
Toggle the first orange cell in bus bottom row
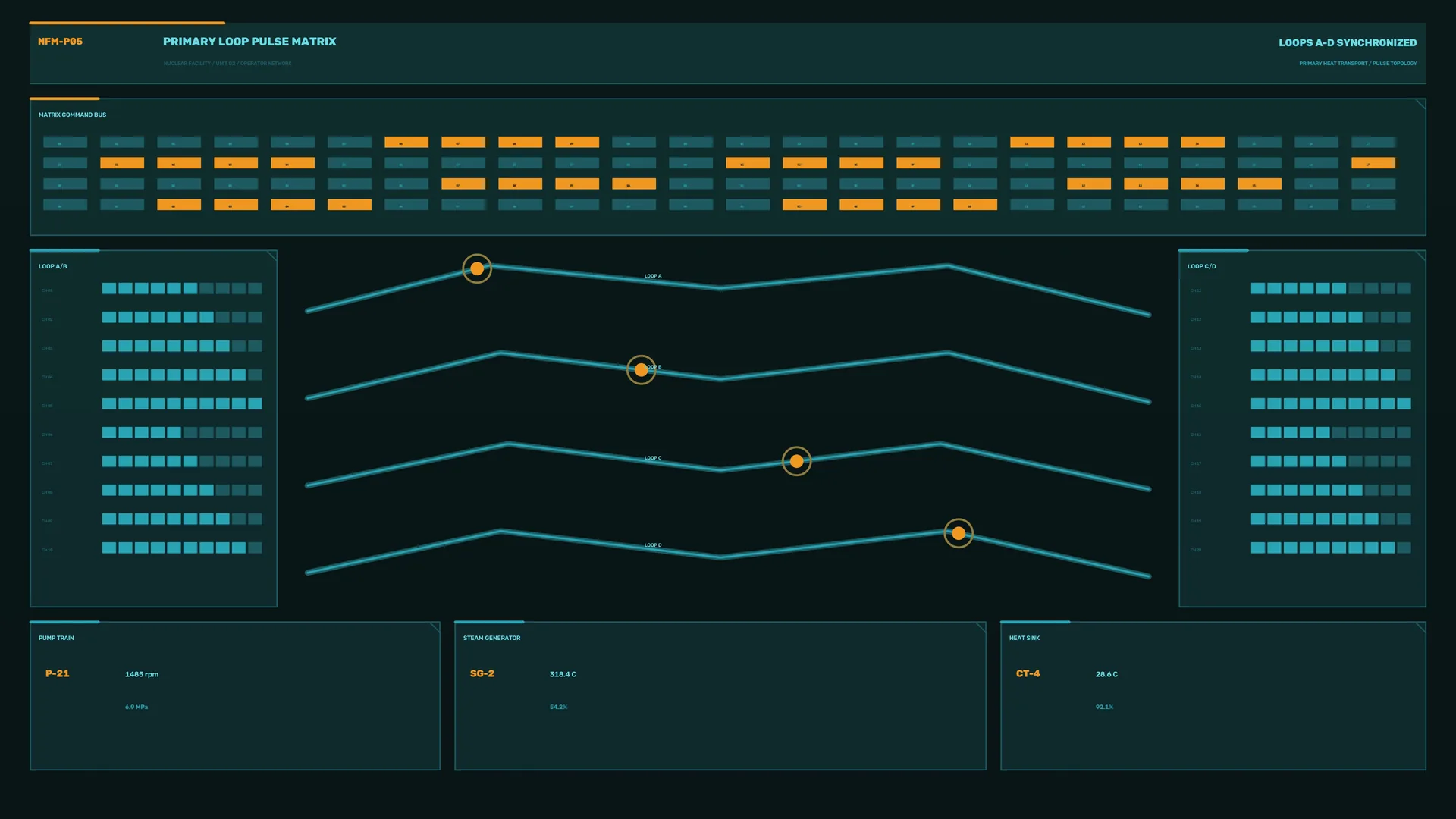click(x=179, y=205)
